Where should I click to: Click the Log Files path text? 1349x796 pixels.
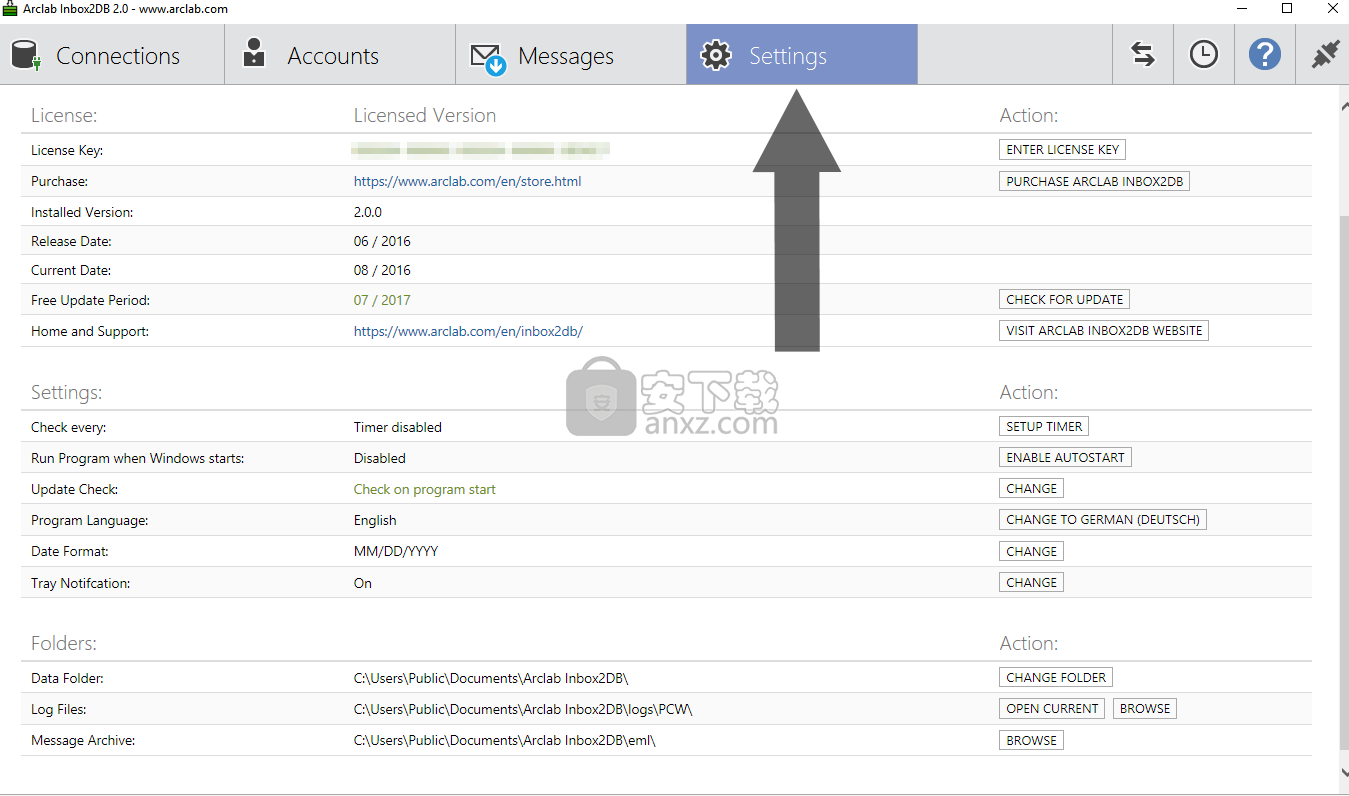coord(523,709)
